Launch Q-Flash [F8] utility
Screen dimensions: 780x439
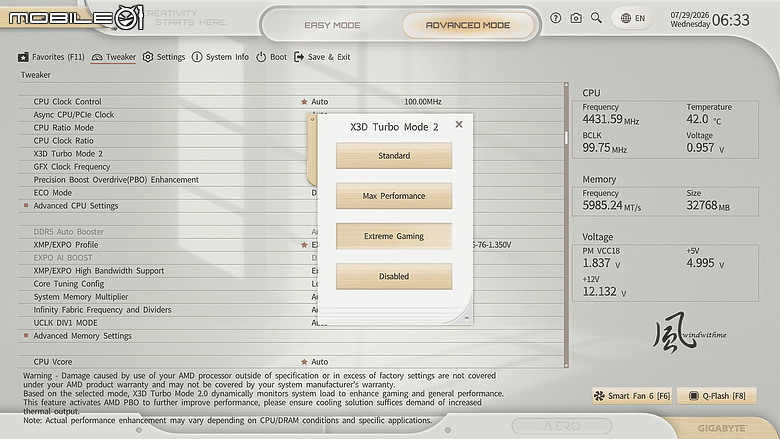pos(717,396)
